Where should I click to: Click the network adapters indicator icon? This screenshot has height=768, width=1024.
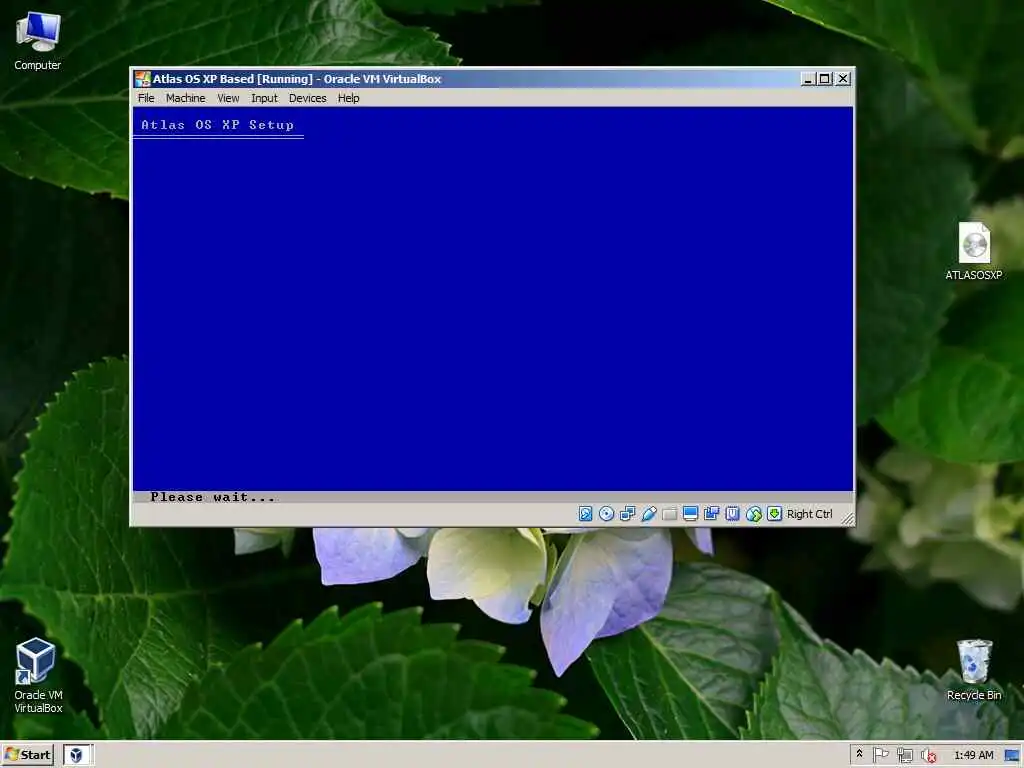[628, 514]
